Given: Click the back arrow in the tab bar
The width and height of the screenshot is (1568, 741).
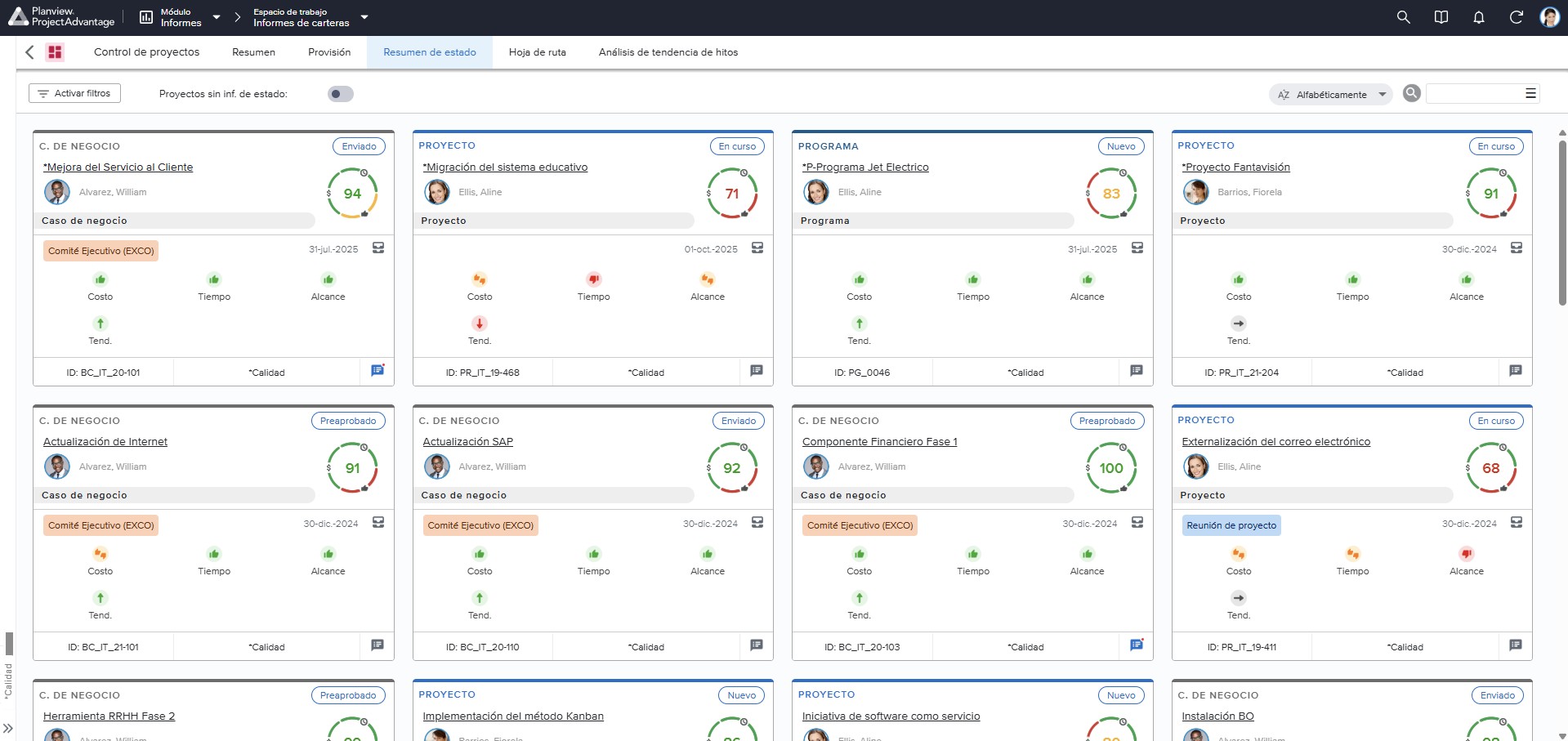Looking at the screenshot, I should coord(30,52).
